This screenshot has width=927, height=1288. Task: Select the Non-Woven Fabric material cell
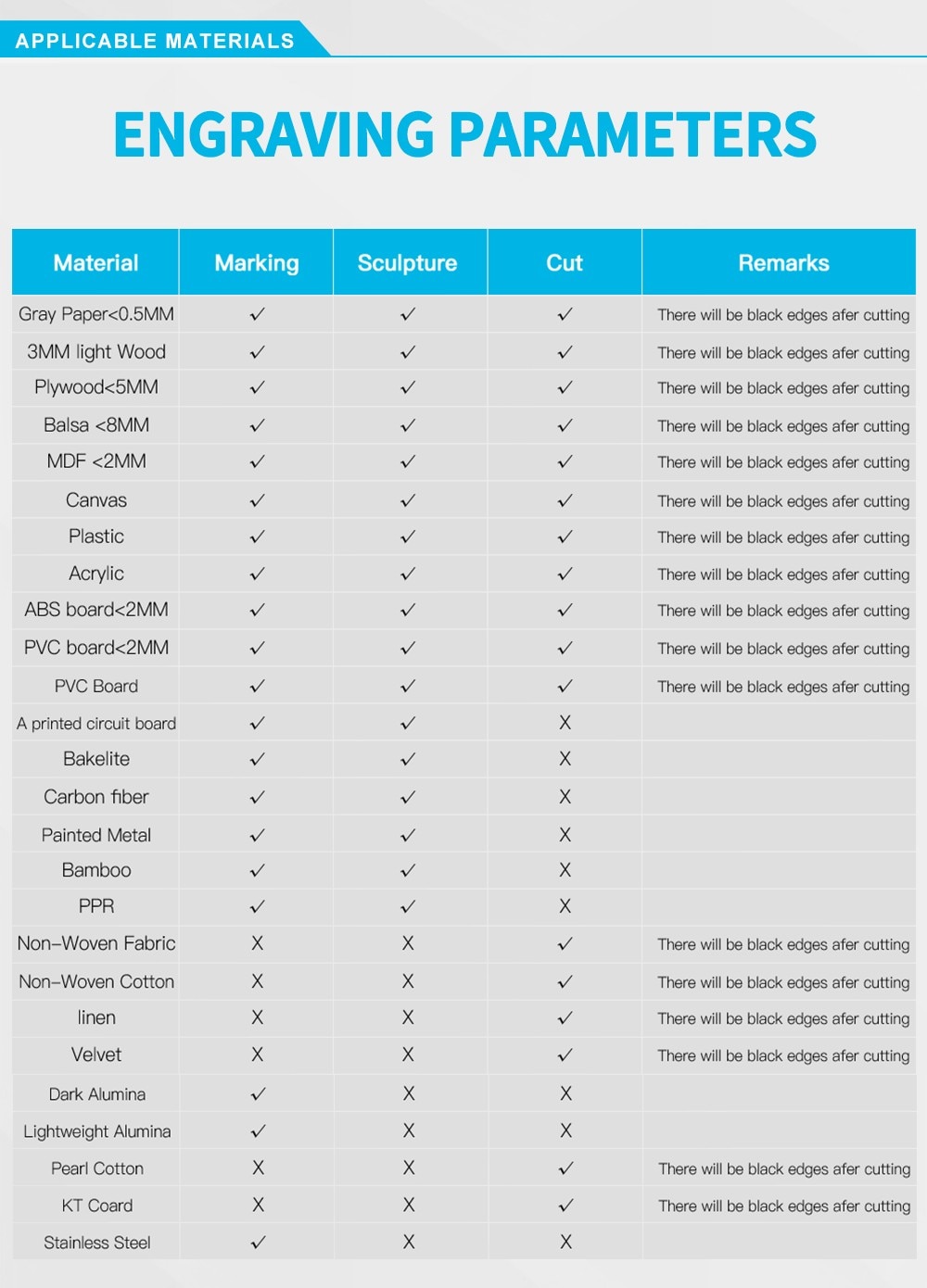pos(96,943)
